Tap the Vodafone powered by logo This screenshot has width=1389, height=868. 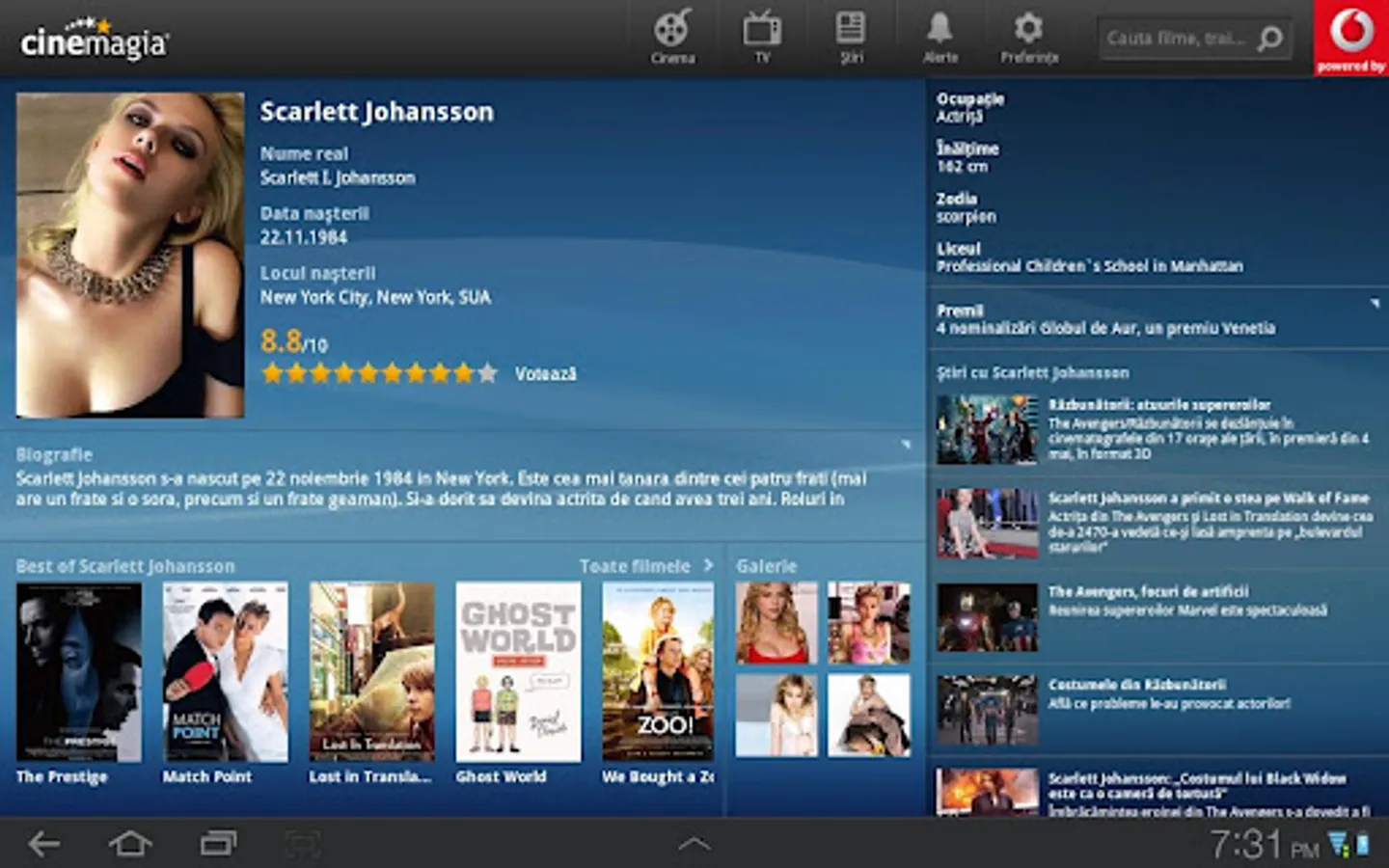(1351, 38)
